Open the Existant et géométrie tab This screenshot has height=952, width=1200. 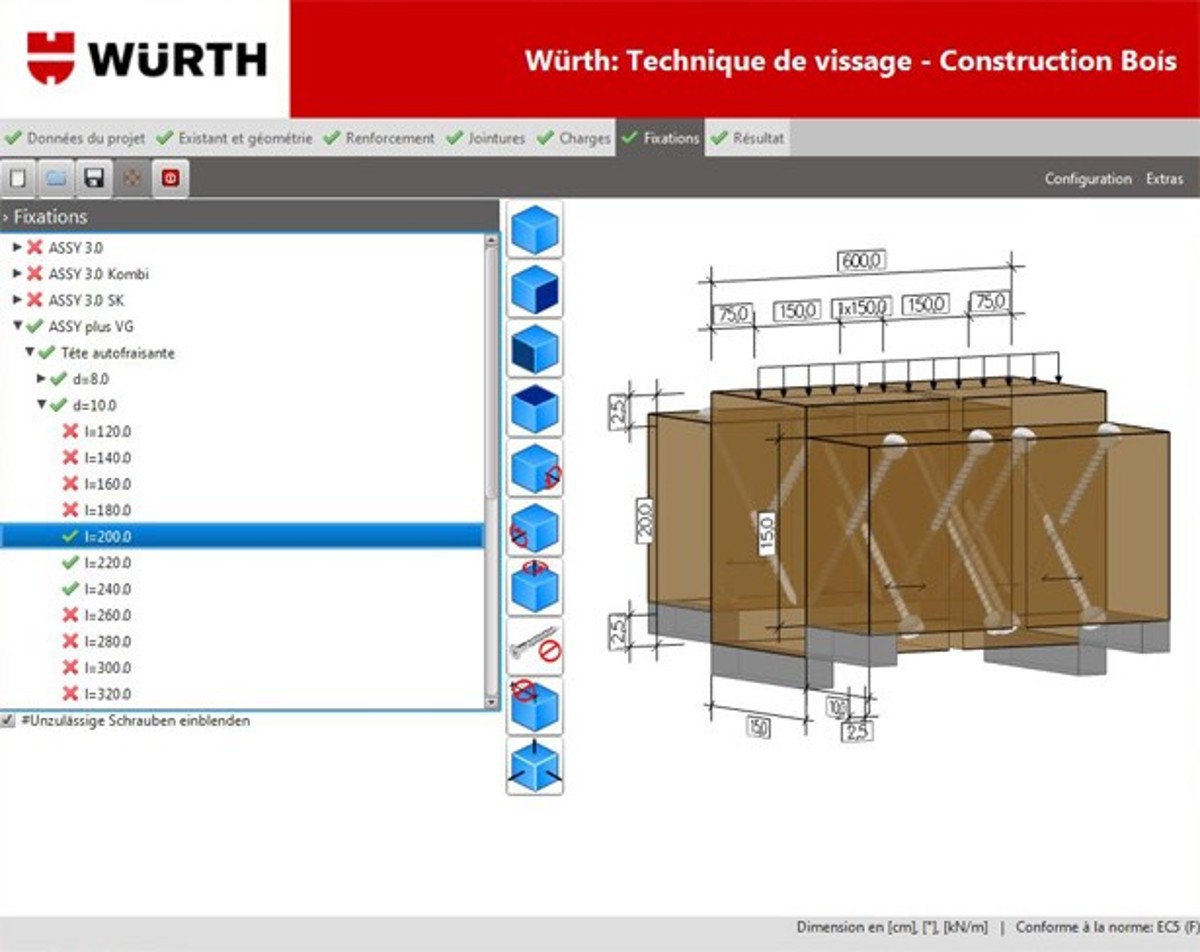pos(235,138)
